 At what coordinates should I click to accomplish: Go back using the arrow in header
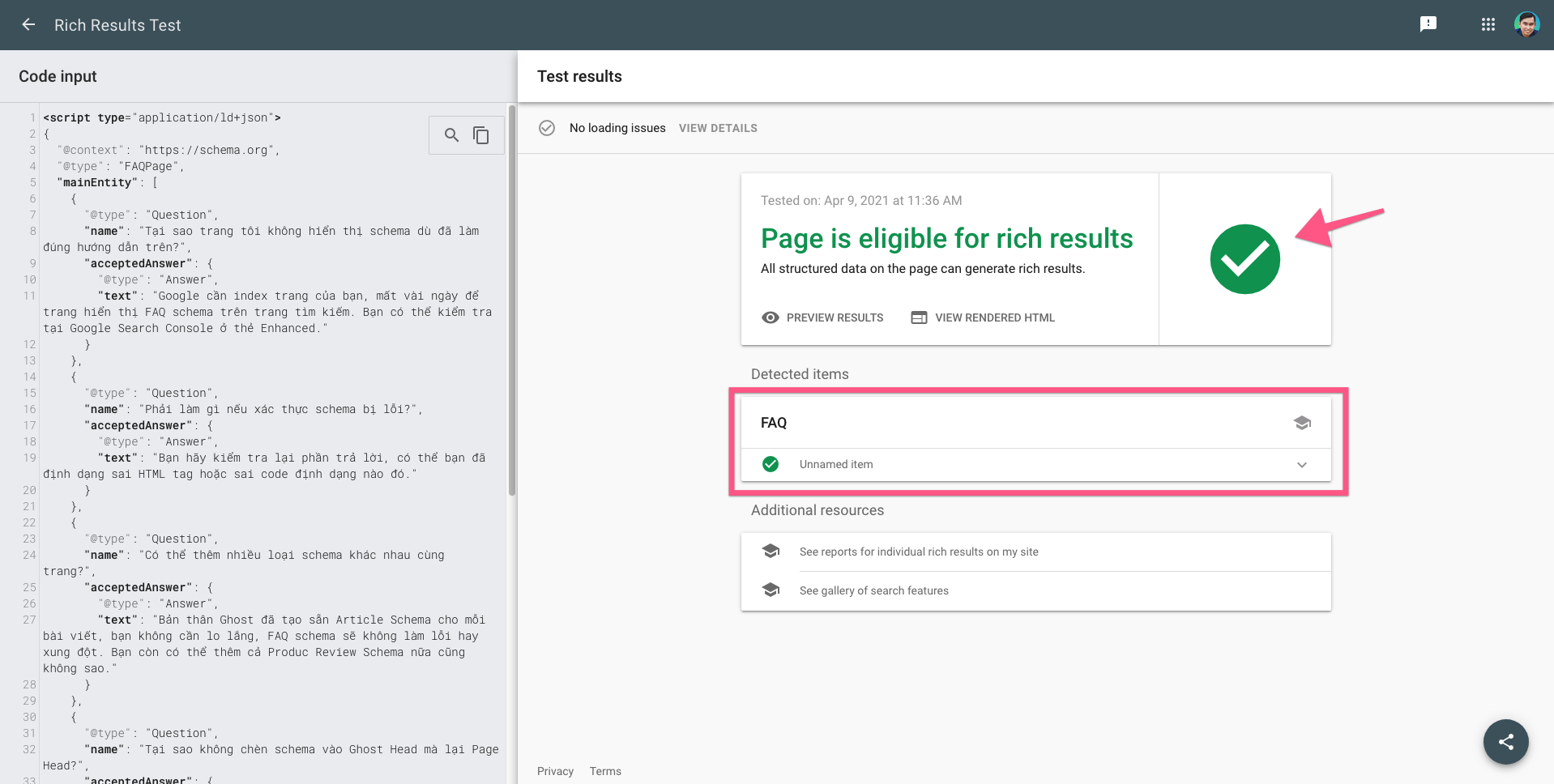(28, 24)
